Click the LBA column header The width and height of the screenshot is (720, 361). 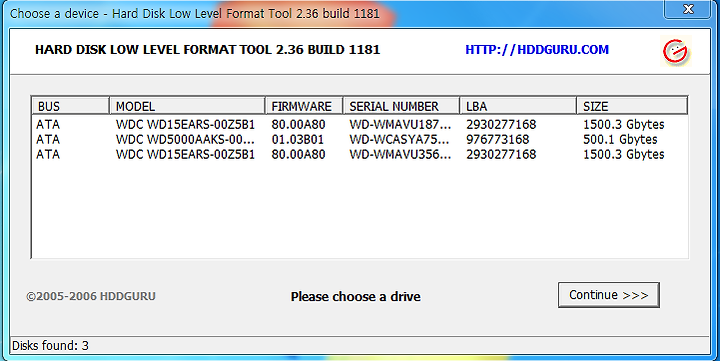pos(518,106)
